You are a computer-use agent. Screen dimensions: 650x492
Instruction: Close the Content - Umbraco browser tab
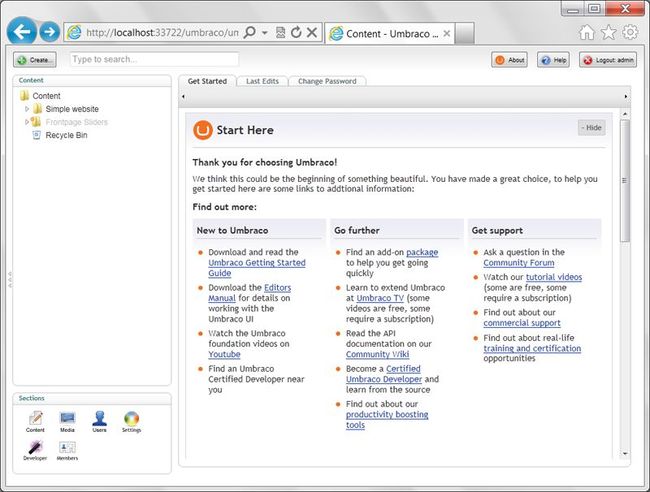(446, 34)
